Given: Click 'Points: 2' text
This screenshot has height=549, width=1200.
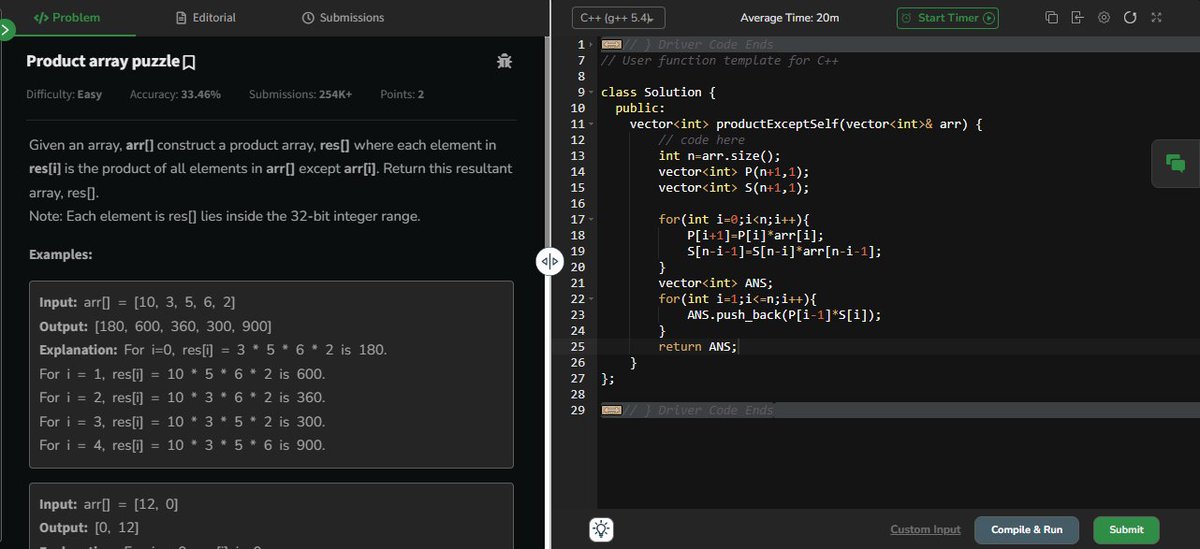Looking at the screenshot, I should (402, 94).
